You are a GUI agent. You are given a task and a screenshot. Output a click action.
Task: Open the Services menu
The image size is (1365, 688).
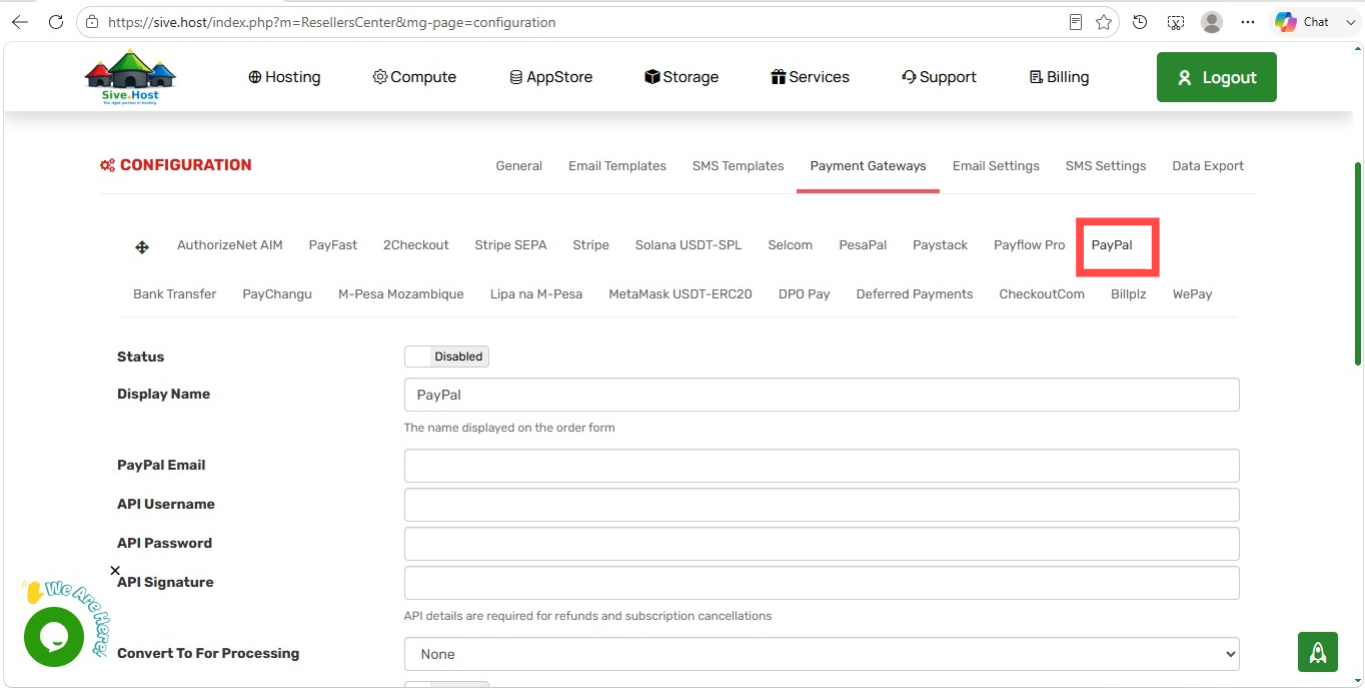click(x=810, y=77)
